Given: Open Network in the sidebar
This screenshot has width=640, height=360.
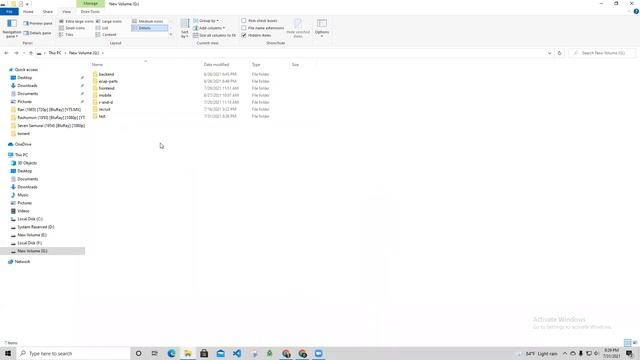Looking at the screenshot, I should (x=22, y=262).
